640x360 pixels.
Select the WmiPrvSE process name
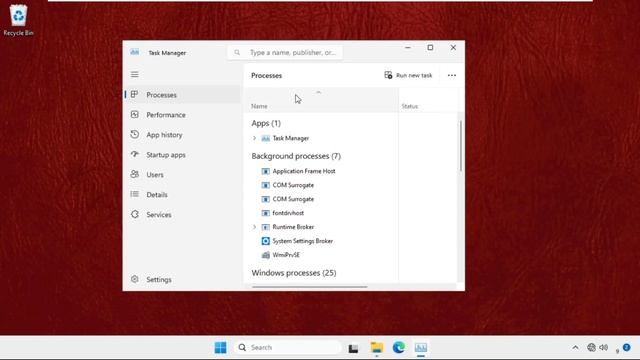point(286,255)
